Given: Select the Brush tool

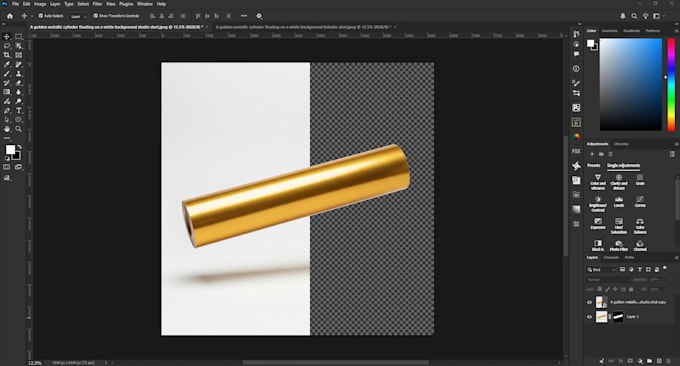Looking at the screenshot, I should [7, 74].
